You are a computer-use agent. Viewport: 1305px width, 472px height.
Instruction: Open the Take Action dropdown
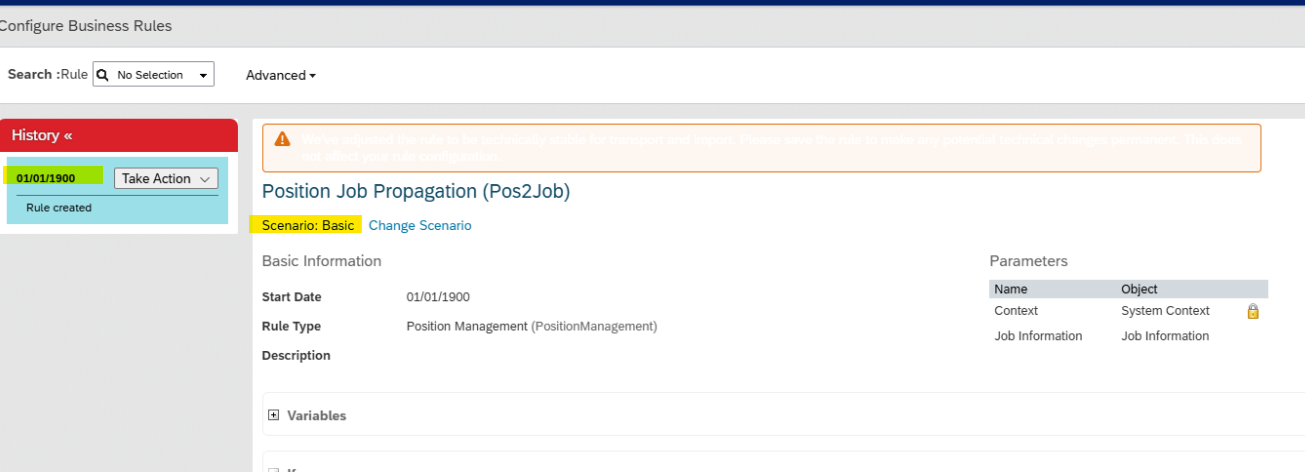tap(166, 178)
